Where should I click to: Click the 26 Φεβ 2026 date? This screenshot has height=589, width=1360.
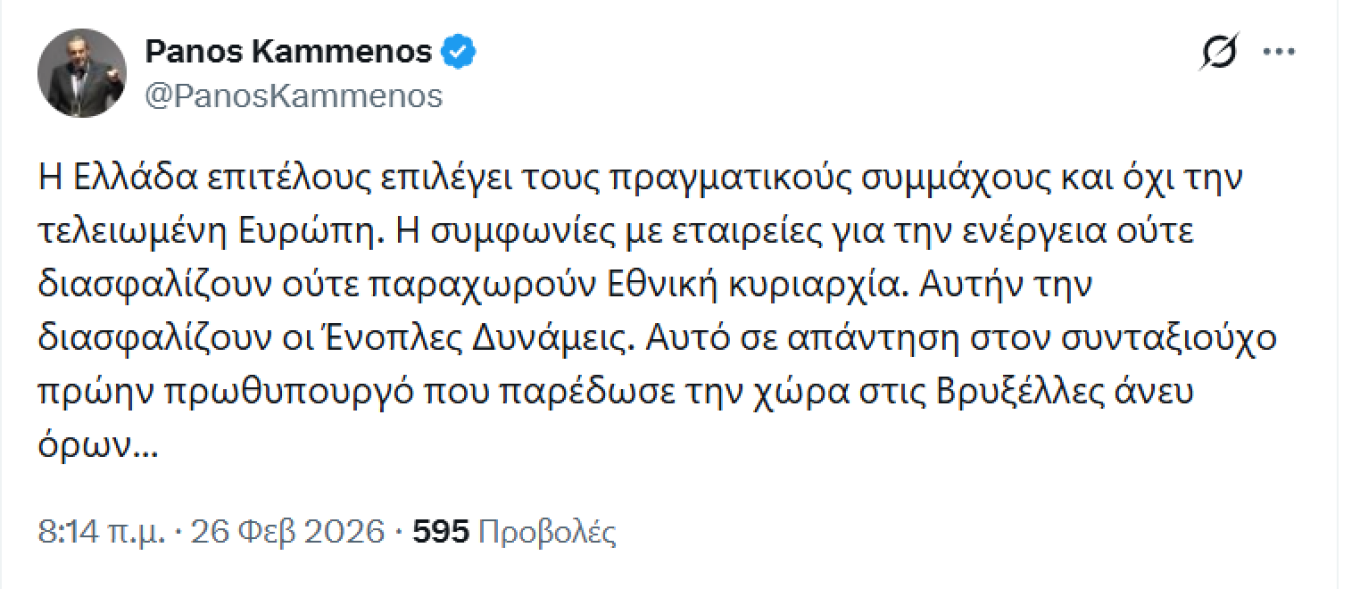pos(285,532)
